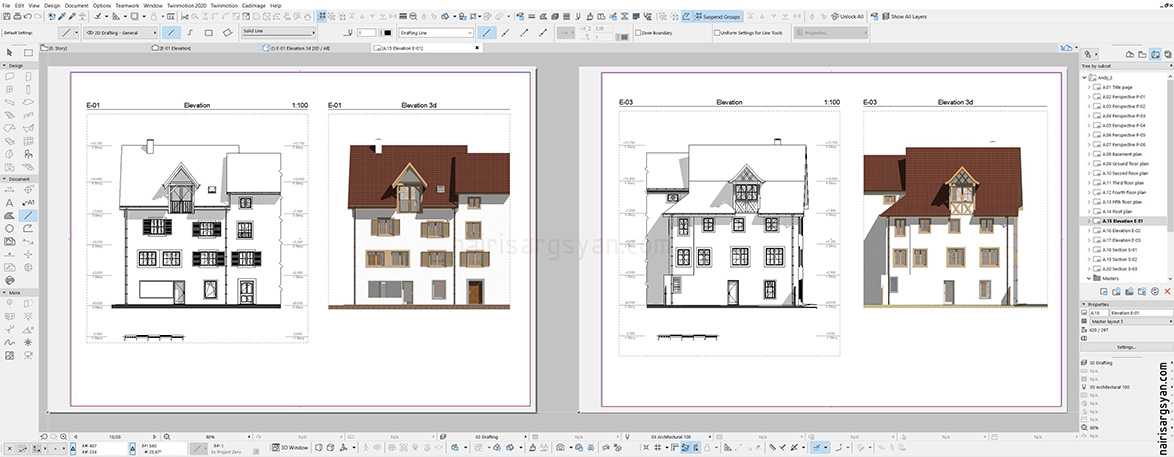Click the pen color swatch in info box

point(387,32)
